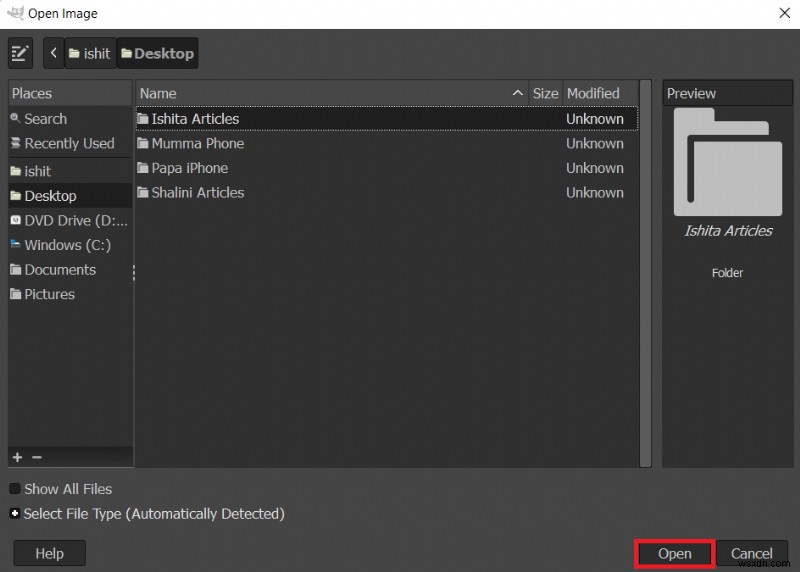Screen dimensions: 800x572
Task: Click the back arrow in the path bar
Action: [54, 53]
